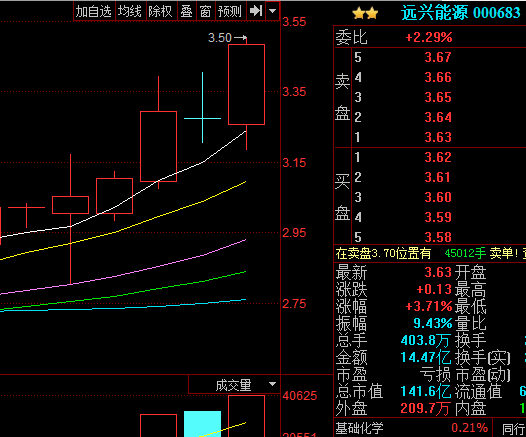Select buy level 5 price 3.58
526x437 pixels.
tap(438, 237)
